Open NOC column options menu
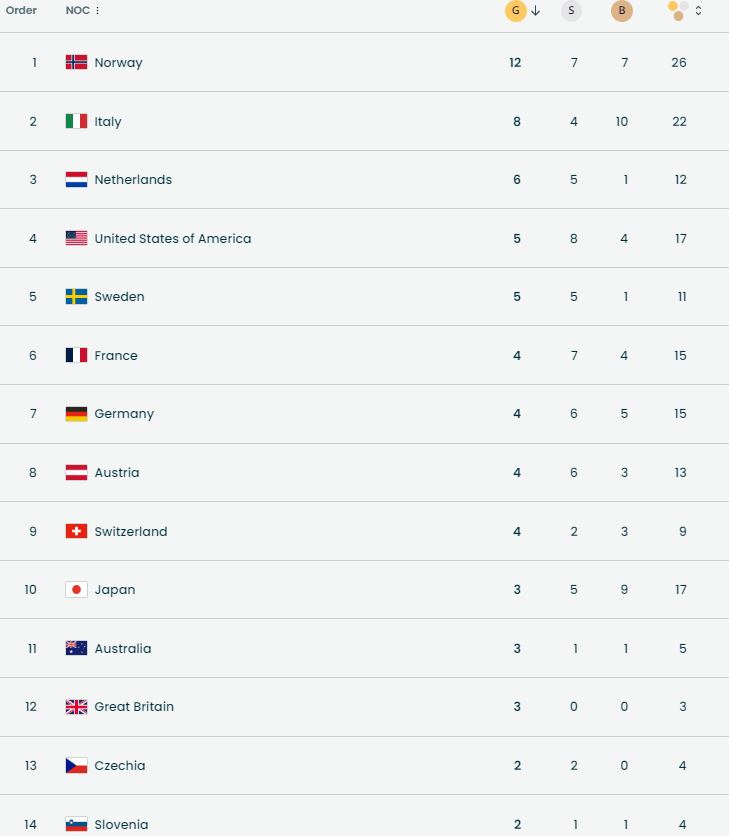The width and height of the screenshot is (729, 836). tap(98, 11)
